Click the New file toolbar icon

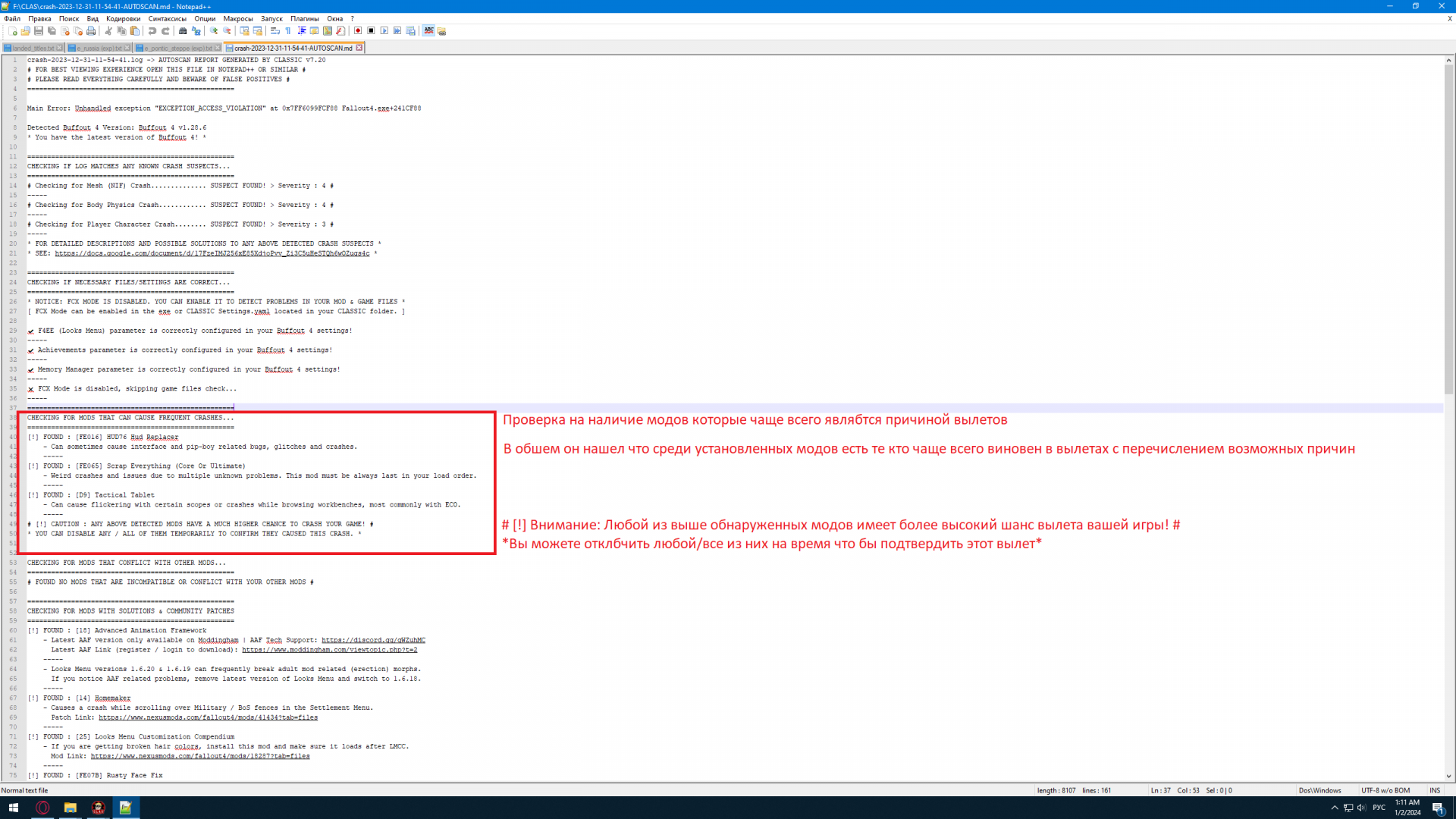13,31
